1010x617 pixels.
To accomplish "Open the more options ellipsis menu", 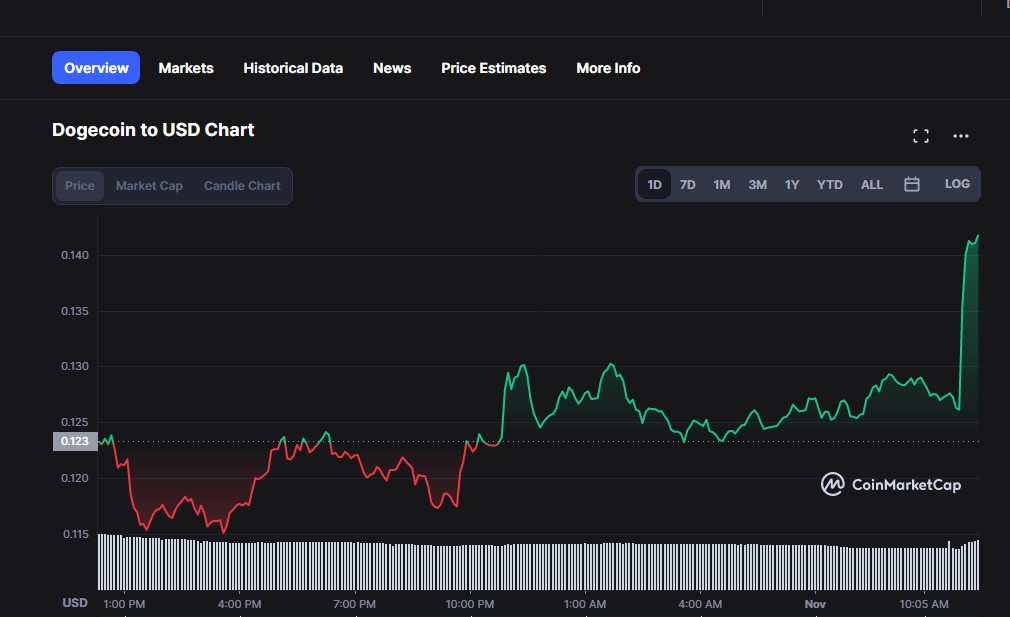I will (x=961, y=136).
